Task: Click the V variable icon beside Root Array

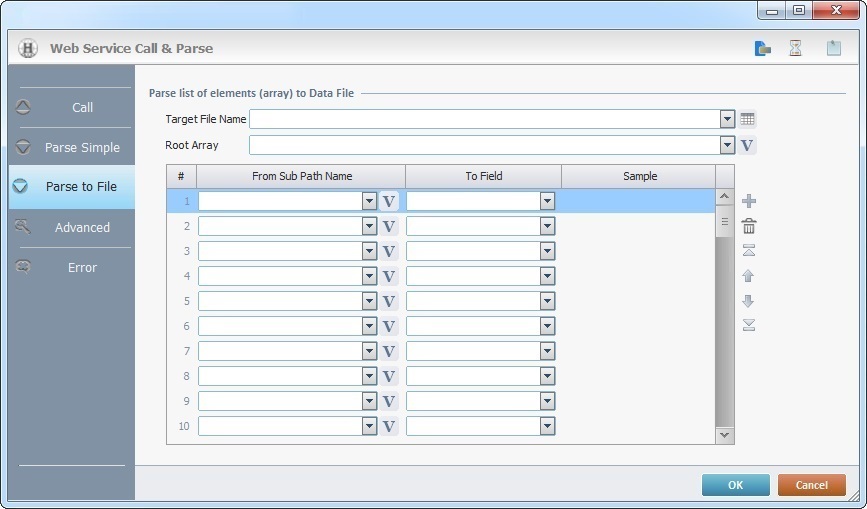Action: (x=748, y=145)
